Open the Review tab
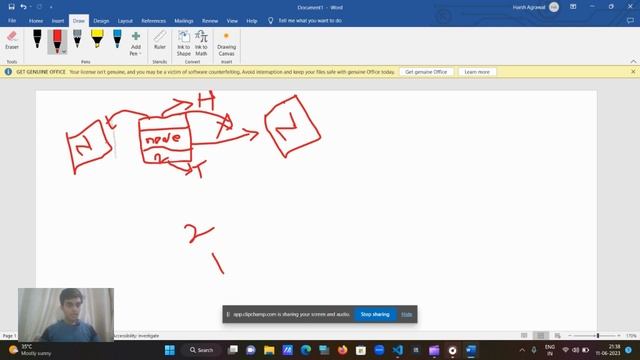Screen dimensions: 640x360 point(210,20)
